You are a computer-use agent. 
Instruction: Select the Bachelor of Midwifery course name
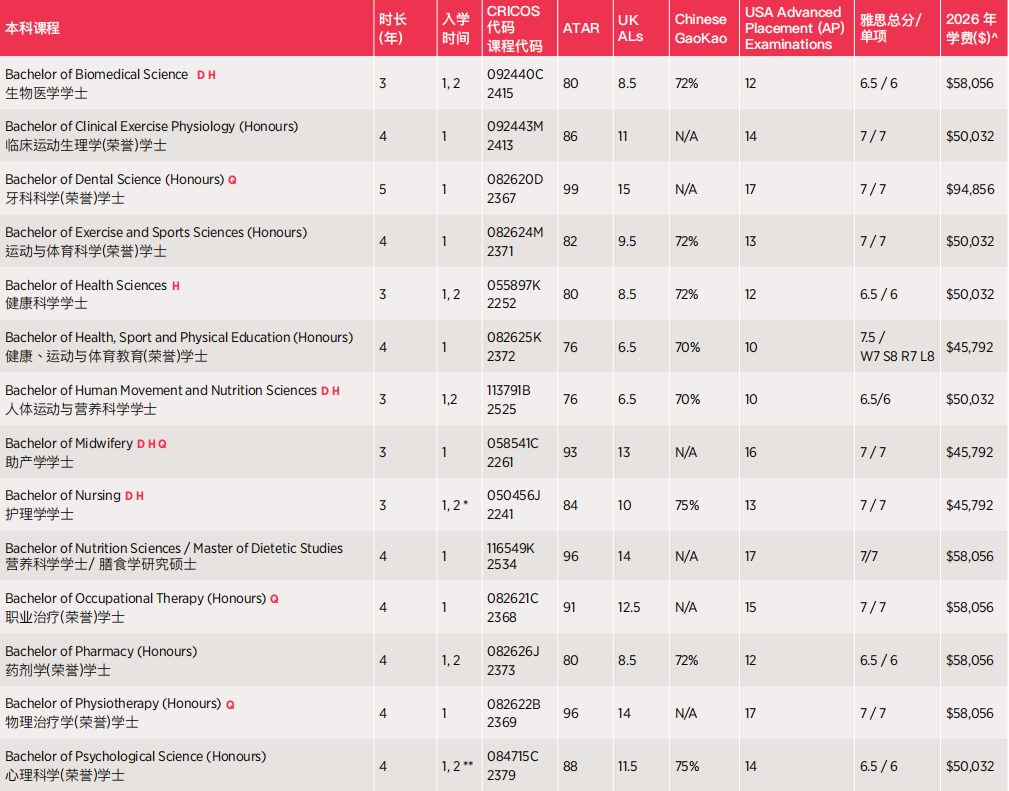coord(69,443)
